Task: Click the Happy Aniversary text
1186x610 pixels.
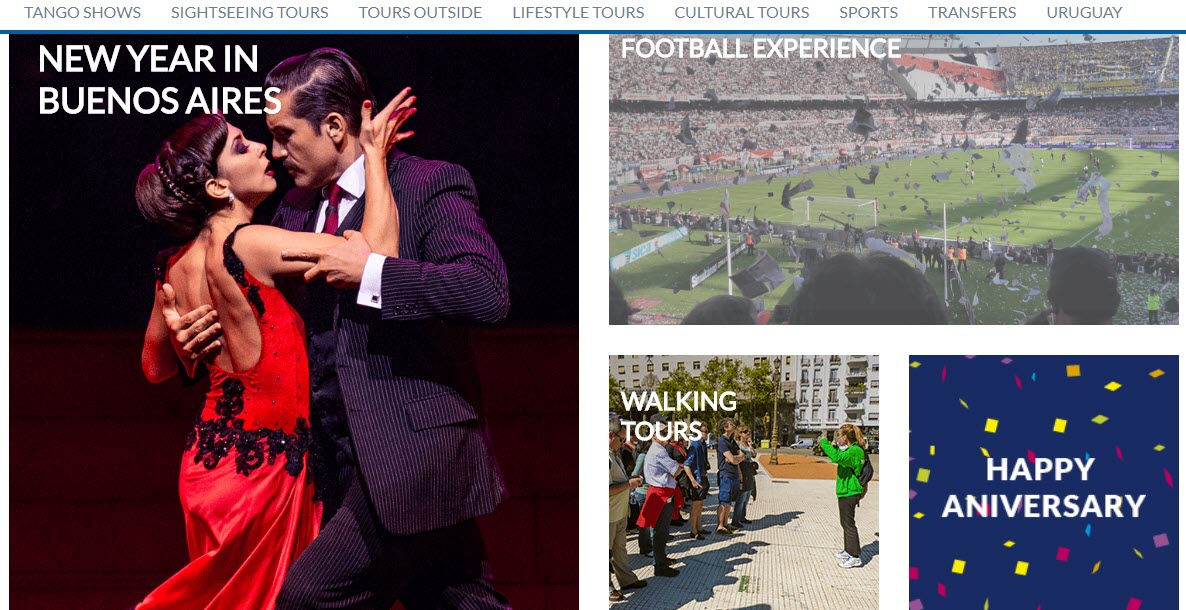Action: click(x=1044, y=487)
